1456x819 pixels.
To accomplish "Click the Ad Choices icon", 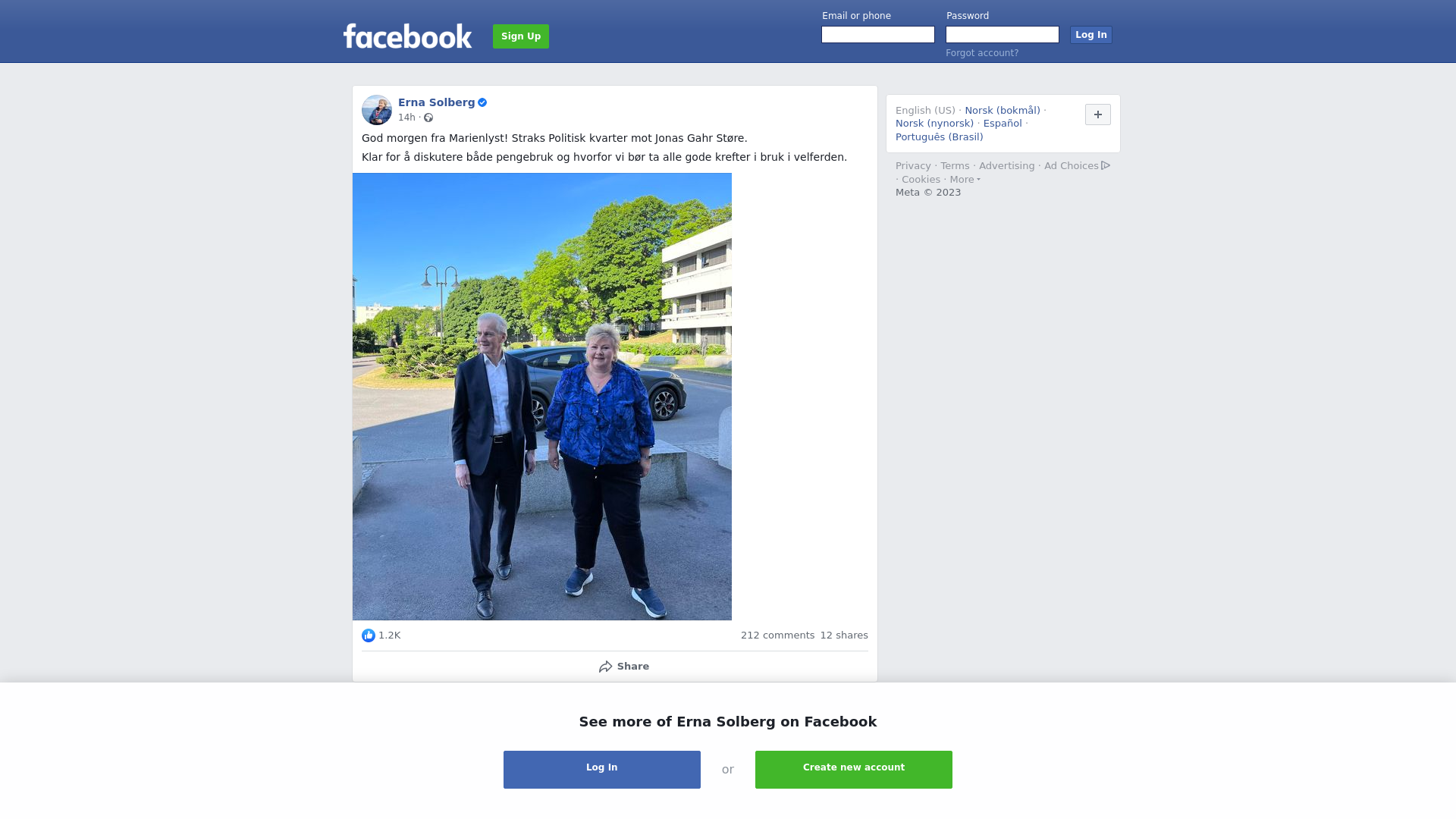I will (1106, 165).
